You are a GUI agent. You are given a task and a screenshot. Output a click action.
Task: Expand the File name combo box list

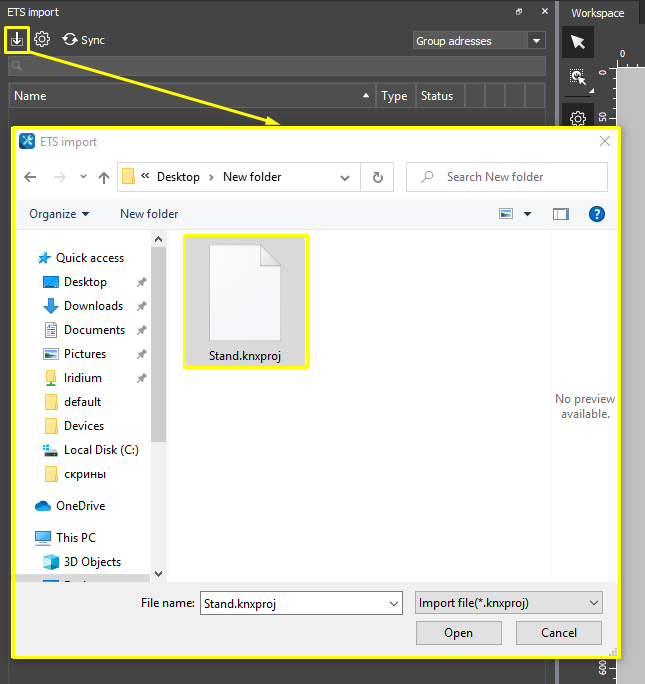393,603
